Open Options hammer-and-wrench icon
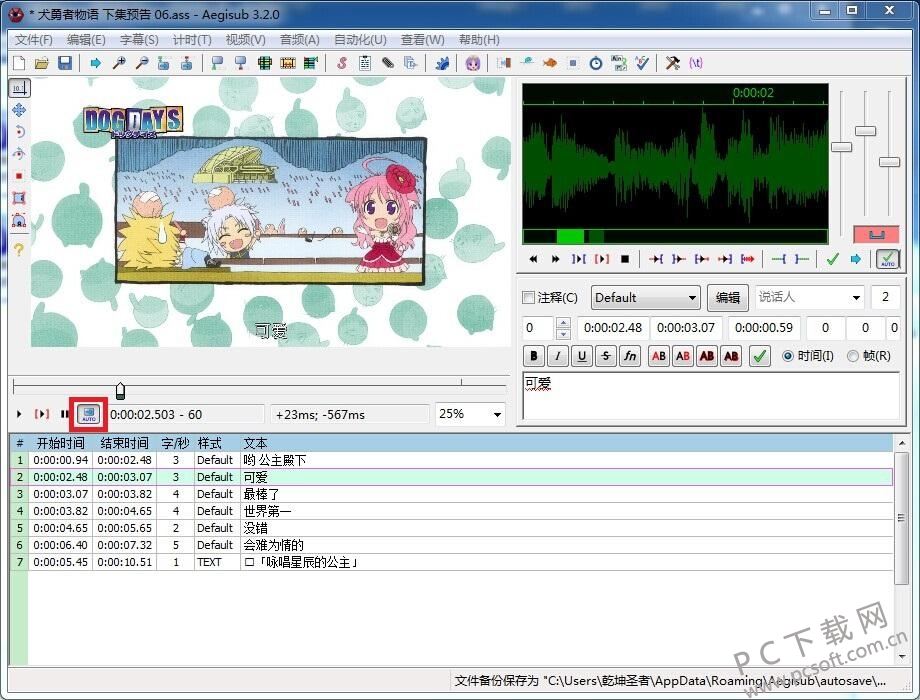Screen dimensions: 920x700 coord(672,63)
